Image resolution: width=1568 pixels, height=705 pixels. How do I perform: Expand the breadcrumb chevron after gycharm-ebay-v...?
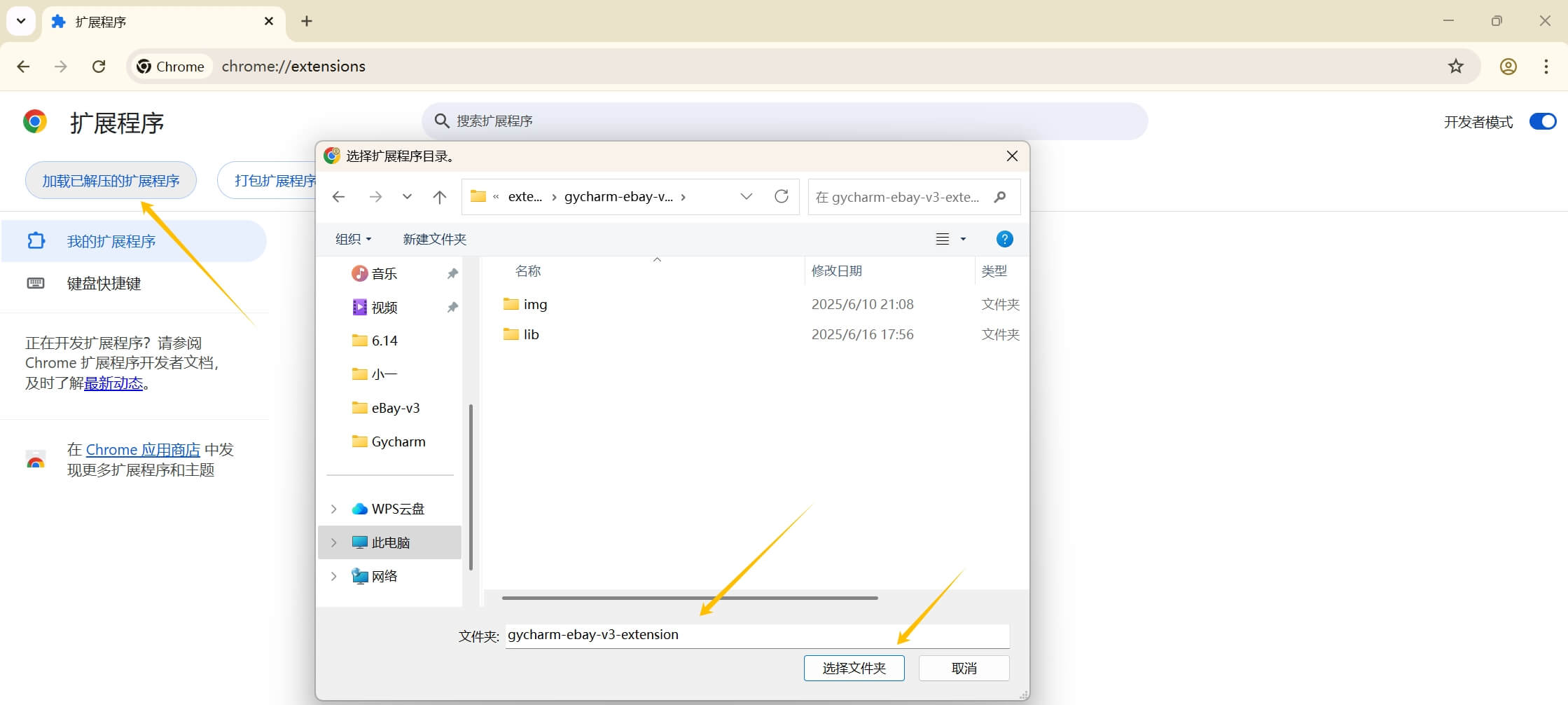pos(684,197)
